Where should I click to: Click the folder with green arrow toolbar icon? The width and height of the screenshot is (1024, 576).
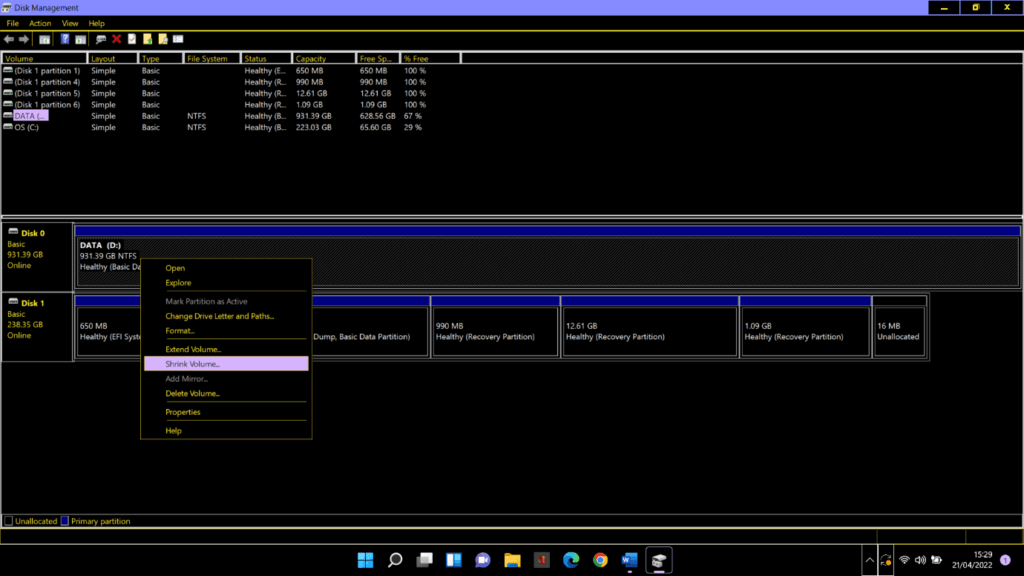(147, 39)
